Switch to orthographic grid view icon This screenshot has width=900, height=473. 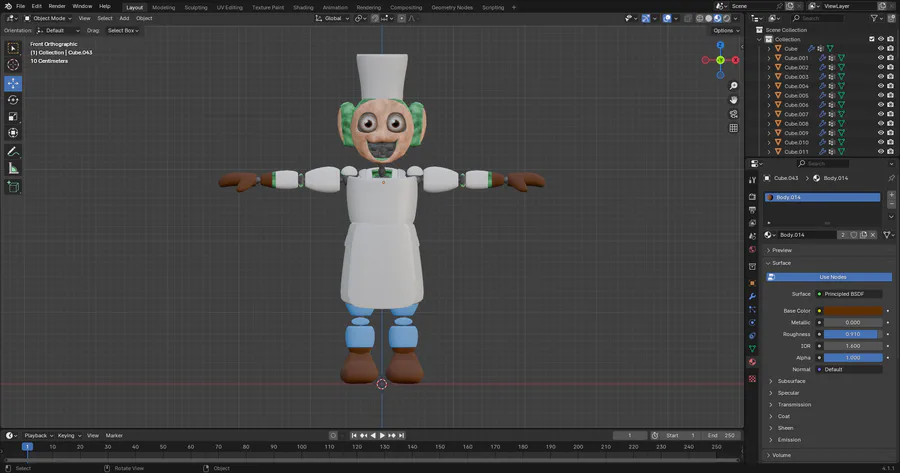point(734,128)
